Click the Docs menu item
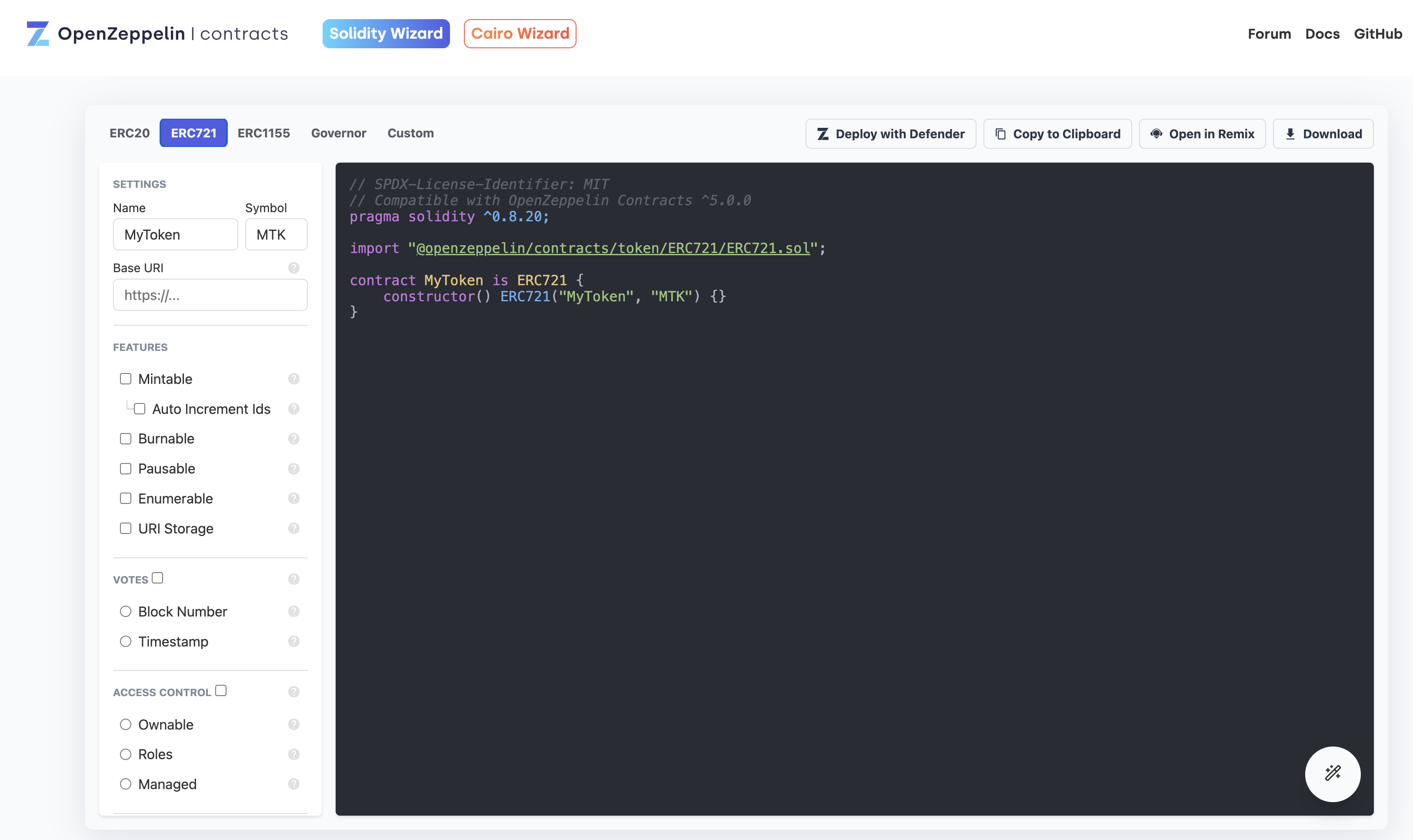Viewport: 1413px width, 840px height. pyautogui.click(x=1323, y=33)
